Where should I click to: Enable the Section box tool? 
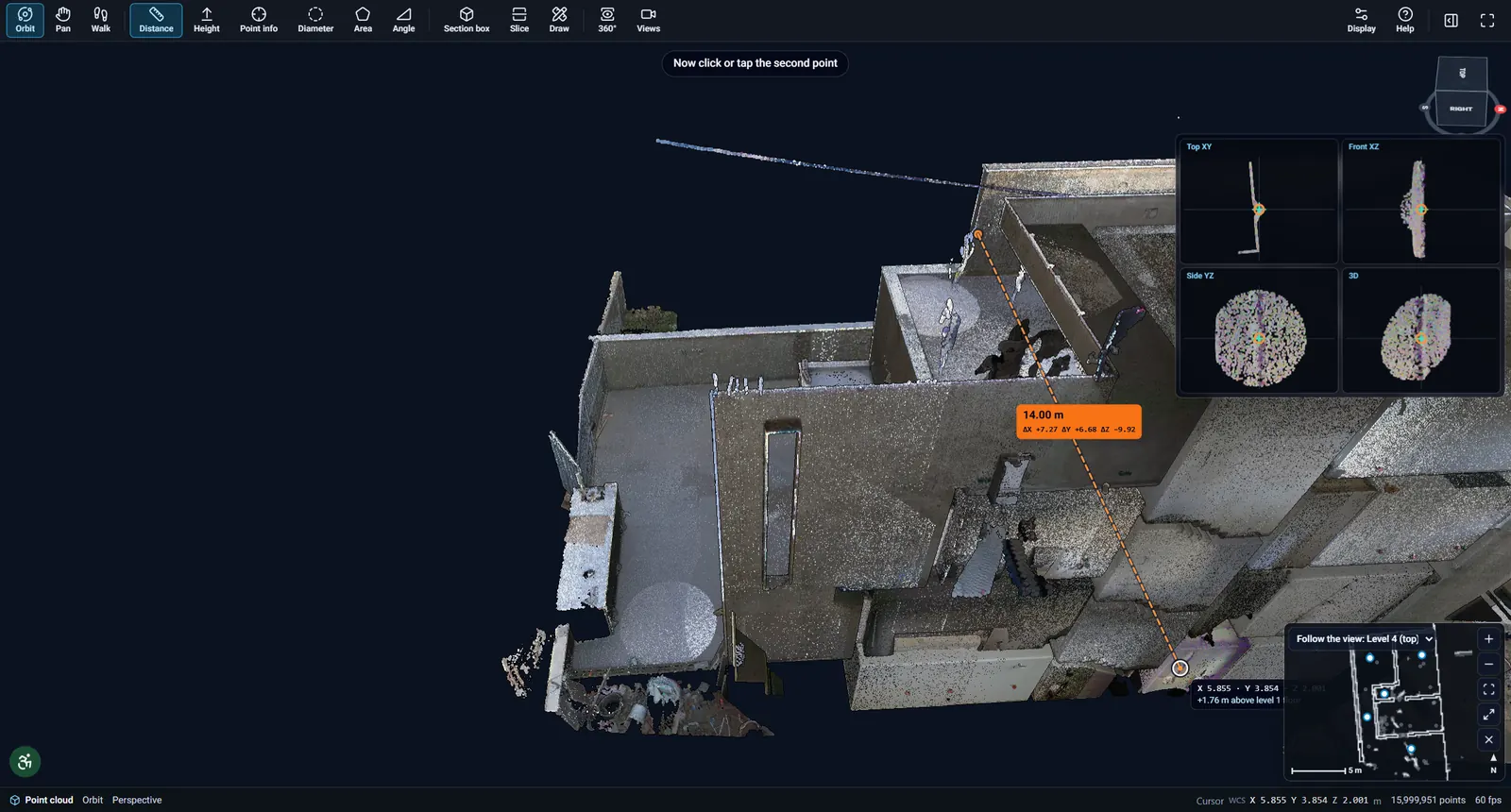pos(467,20)
